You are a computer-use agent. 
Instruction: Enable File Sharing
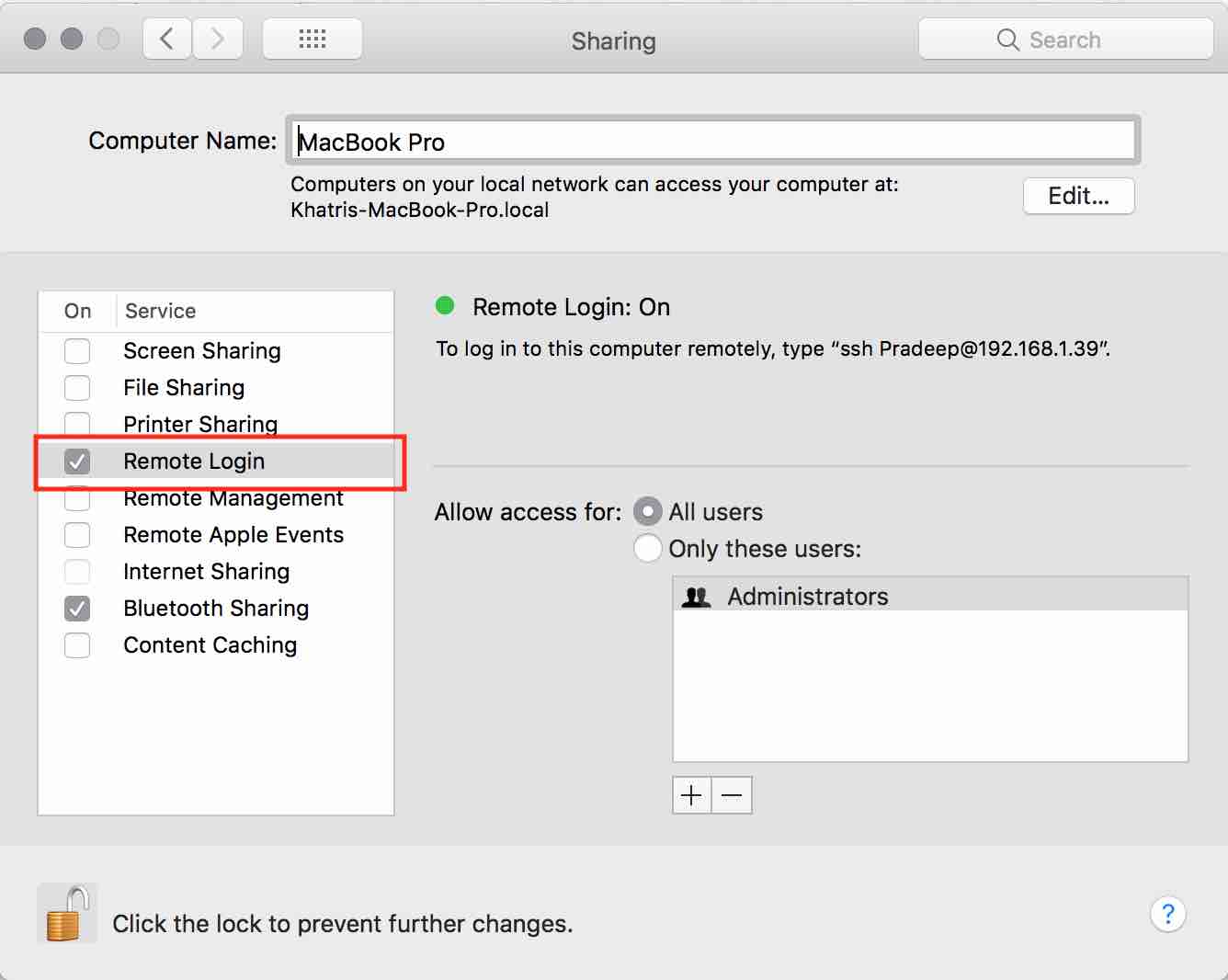pyautogui.click(x=77, y=388)
